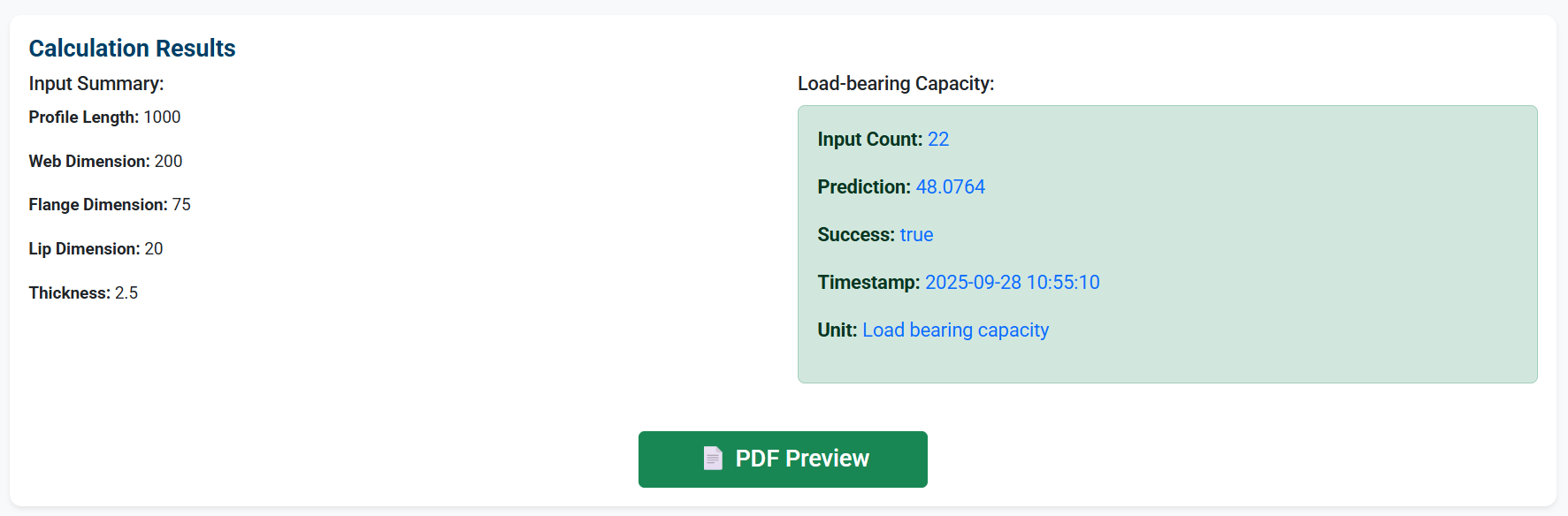Click the Success value true

click(x=916, y=234)
